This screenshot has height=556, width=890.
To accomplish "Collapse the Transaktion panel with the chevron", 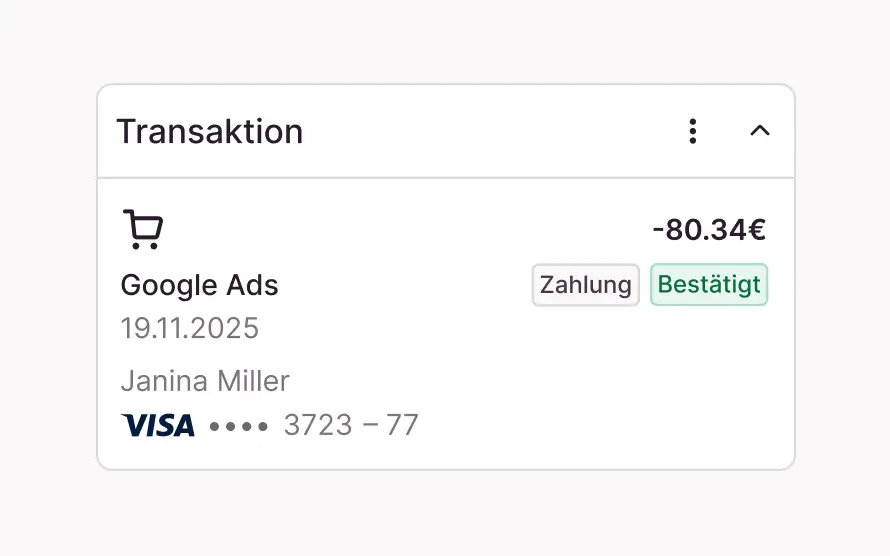I will pyautogui.click(x=760, y=131).
